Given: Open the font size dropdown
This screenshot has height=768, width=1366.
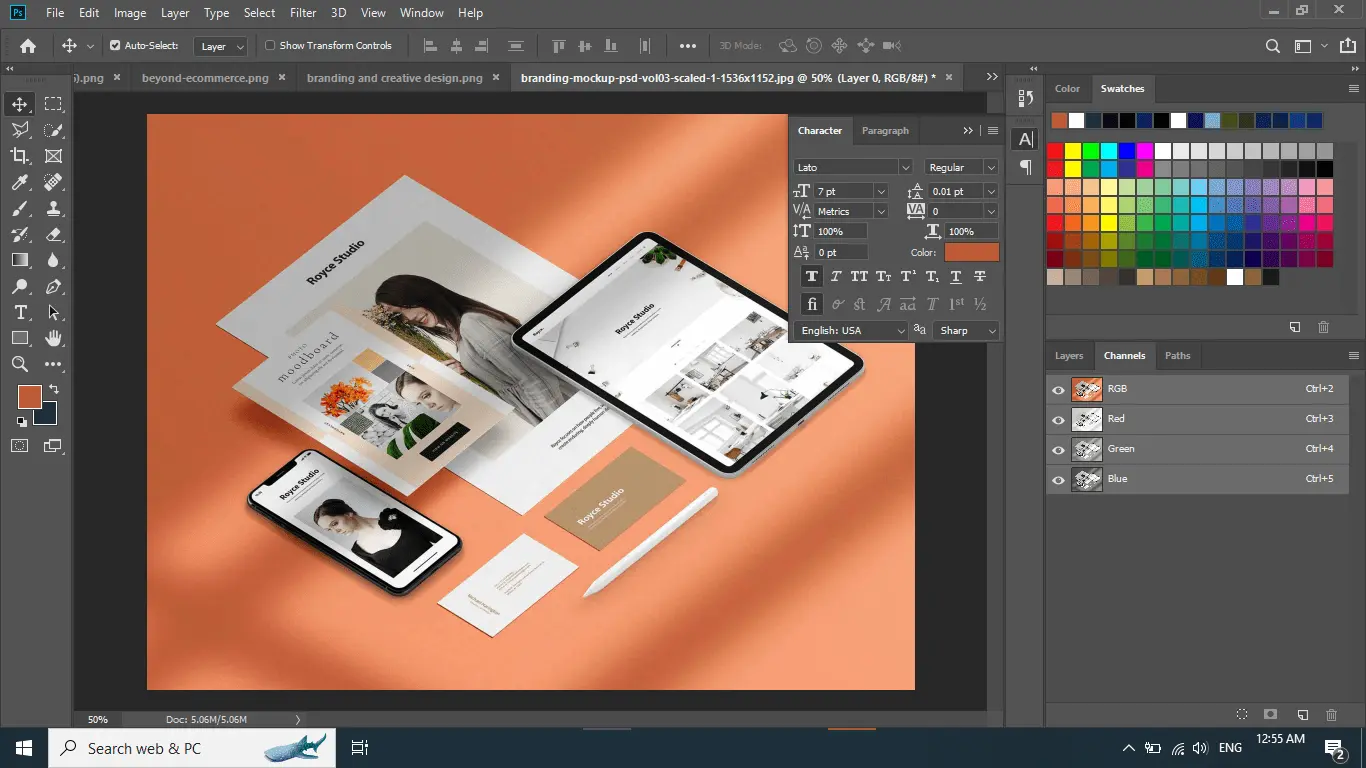Looking at the screenshot, I should tap(879, 190).
